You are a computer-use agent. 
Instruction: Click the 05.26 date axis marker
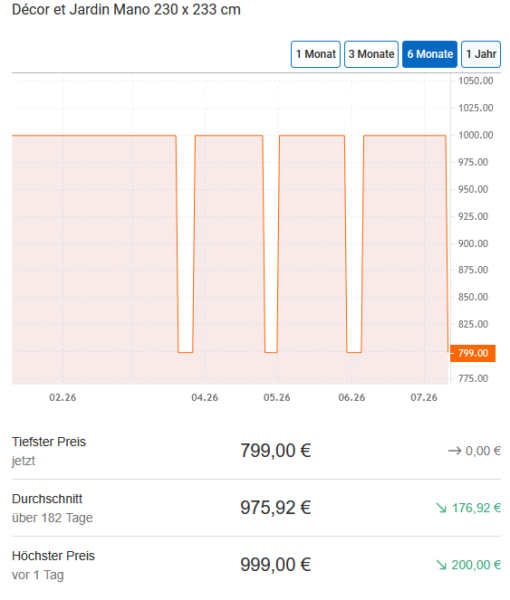pos(277,398)
